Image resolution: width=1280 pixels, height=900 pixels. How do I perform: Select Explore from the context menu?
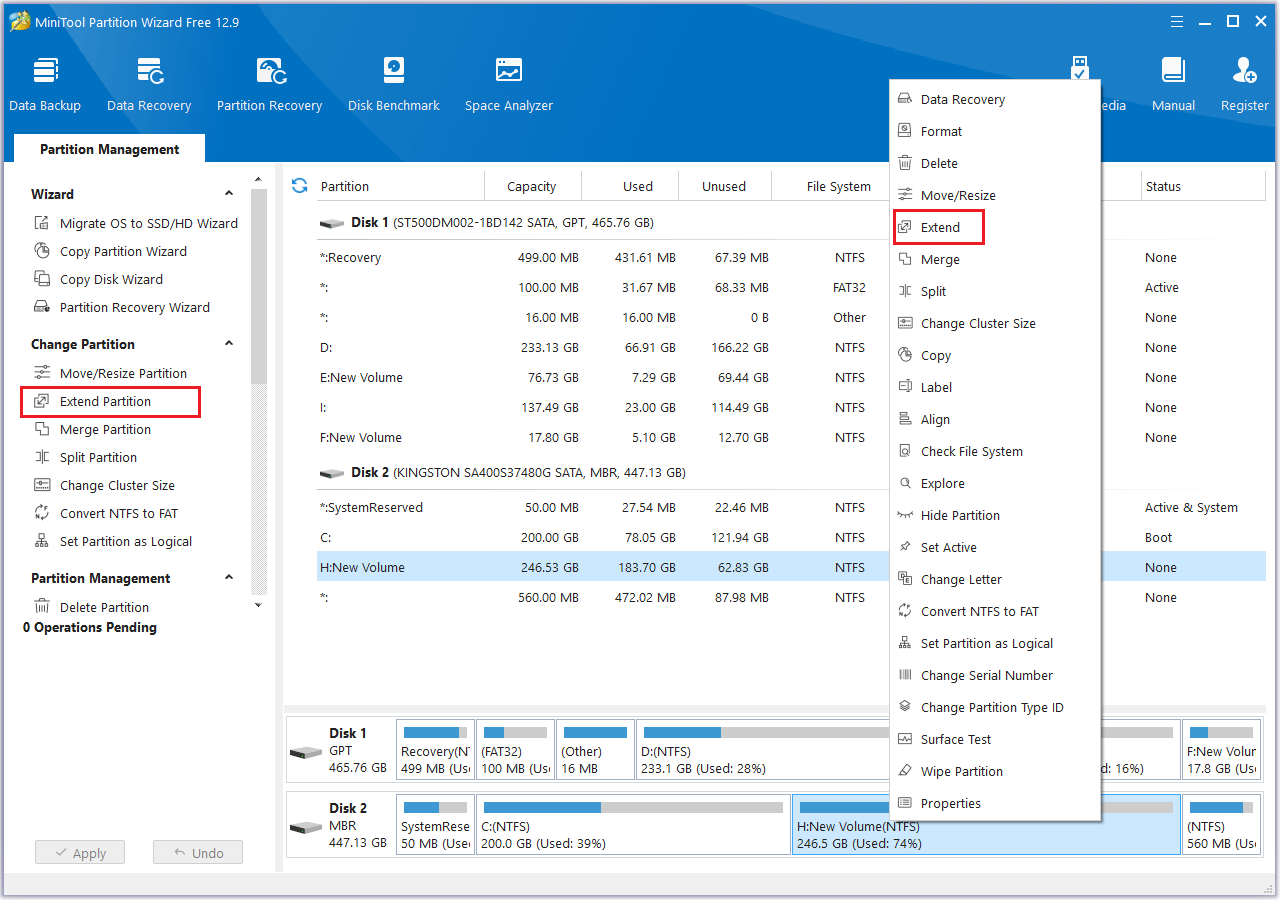tap(995, 483)
